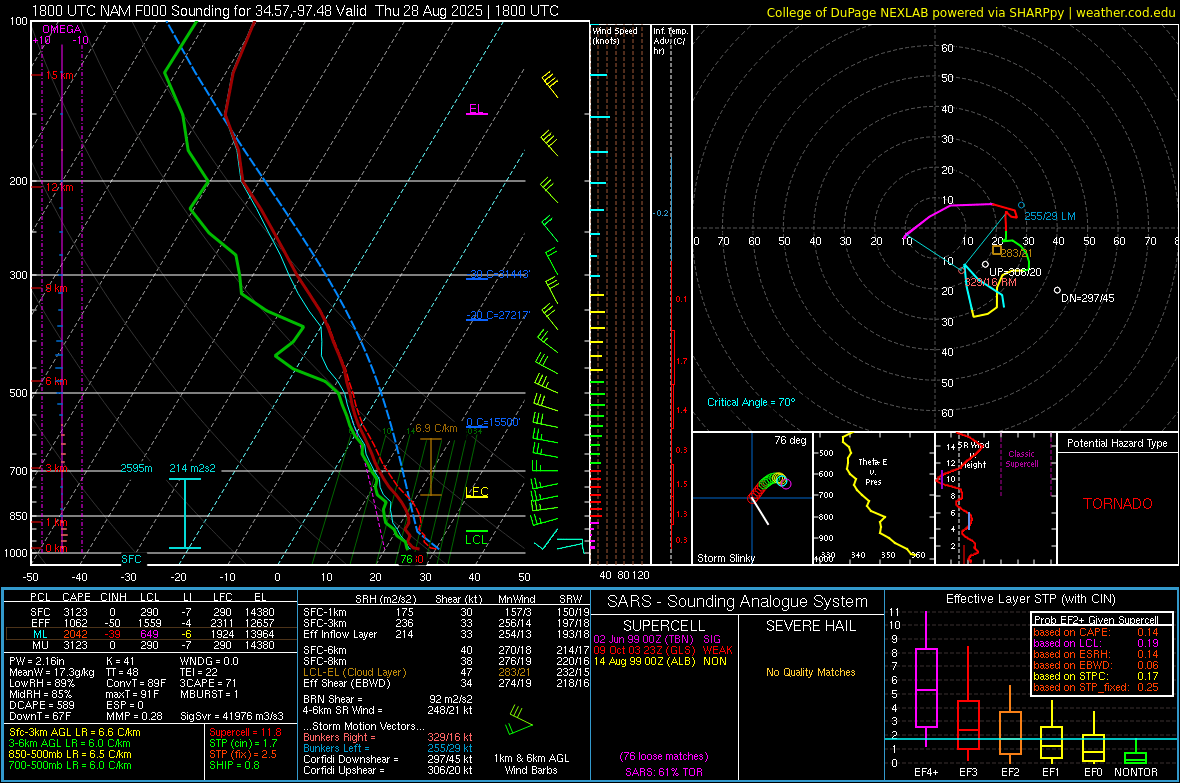This screenshot has width=1180, height=783.
Task: Select the SFC-1km shear row
Action: [446, 612]
